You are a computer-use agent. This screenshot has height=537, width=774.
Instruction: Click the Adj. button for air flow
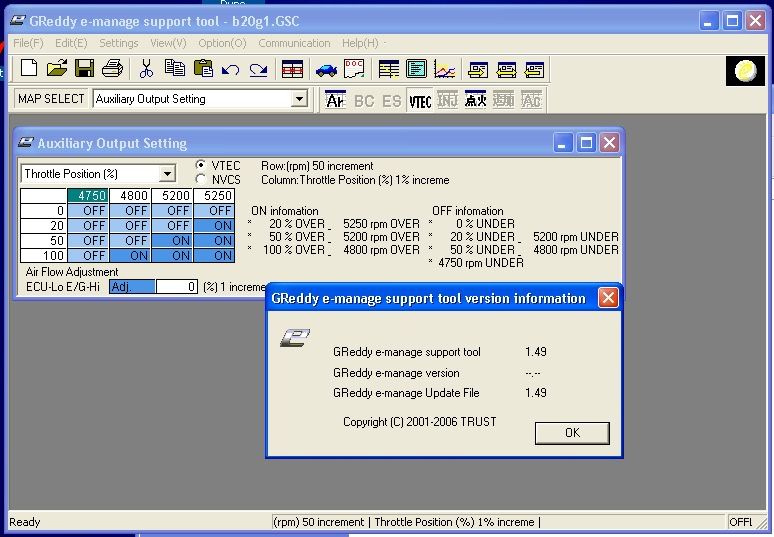click(132, 287)
